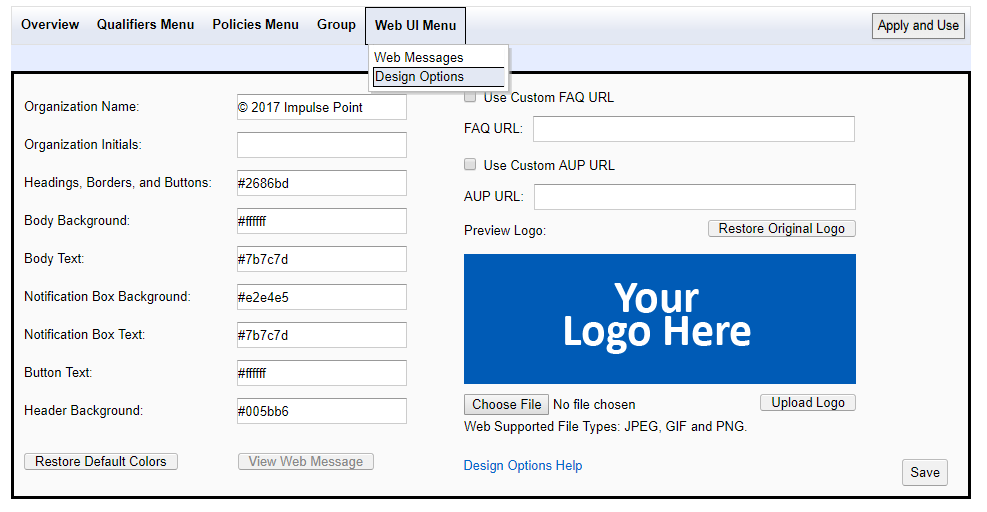Viewport: 987px width, 512px height.
Task: Select Web Messages from the dropdown
Action: [x=419, y=57]
